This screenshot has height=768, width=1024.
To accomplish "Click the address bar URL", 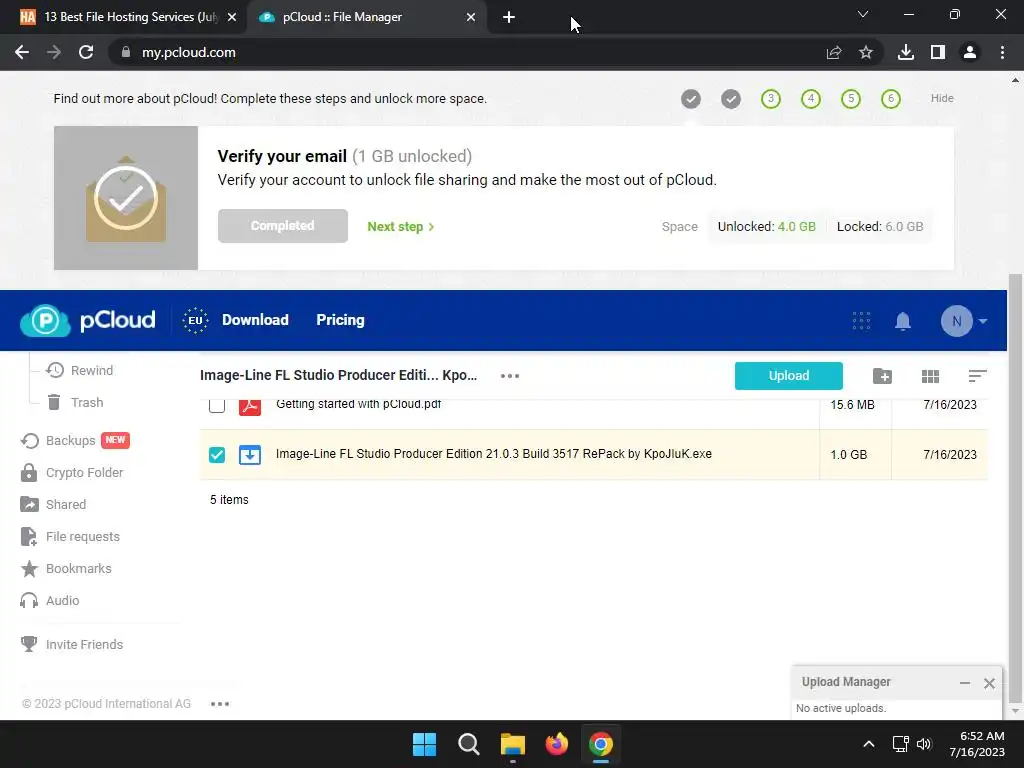I will [x=189, y=52].
